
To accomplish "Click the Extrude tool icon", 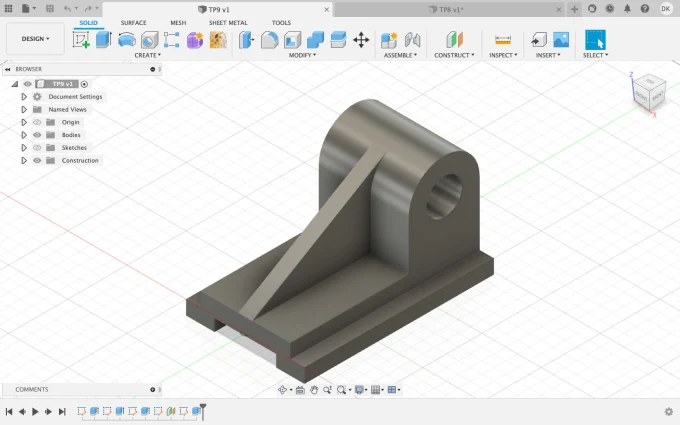I will [x=103, y=40].
